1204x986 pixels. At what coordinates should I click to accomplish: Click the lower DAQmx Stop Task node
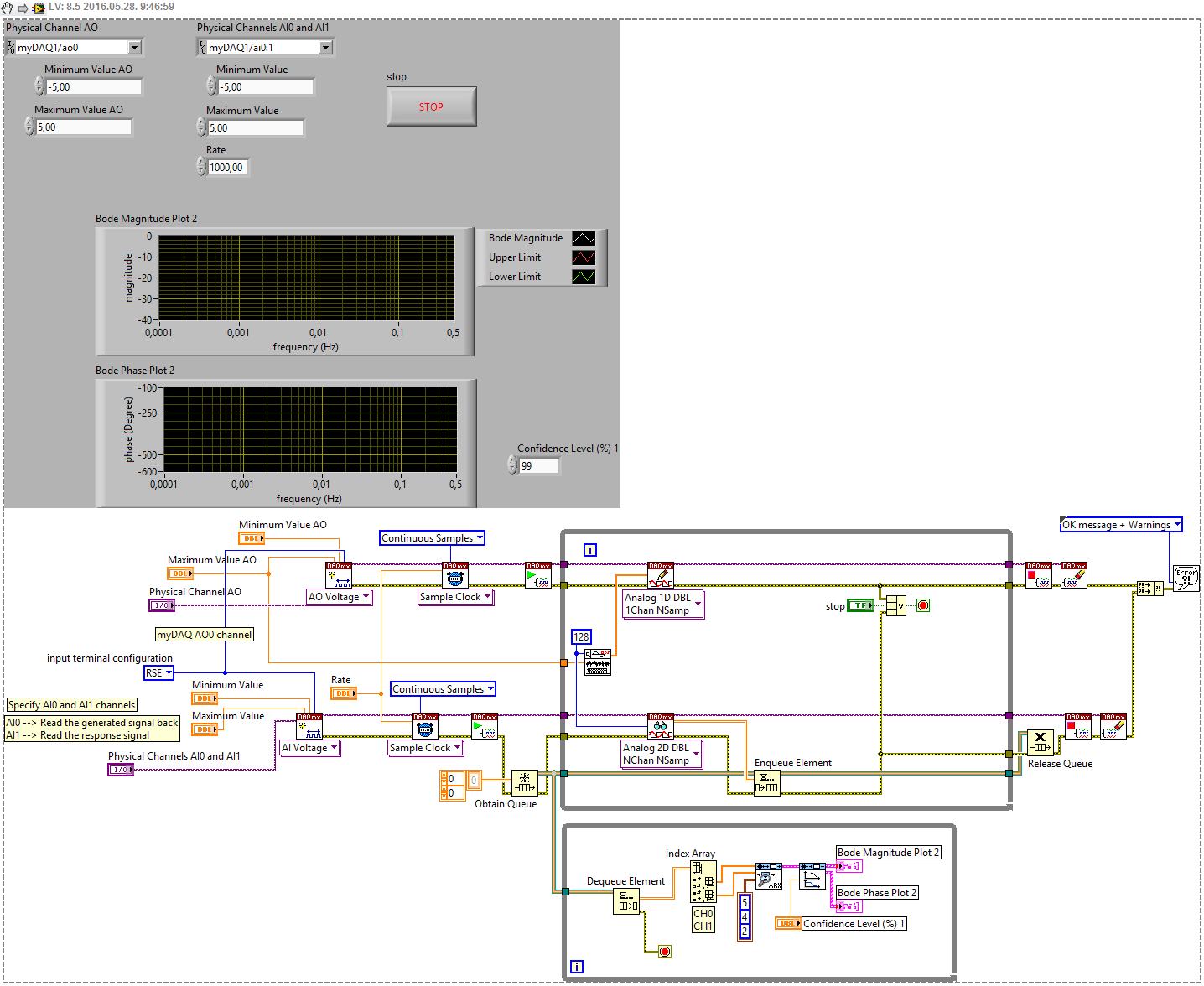[1078, 726]
